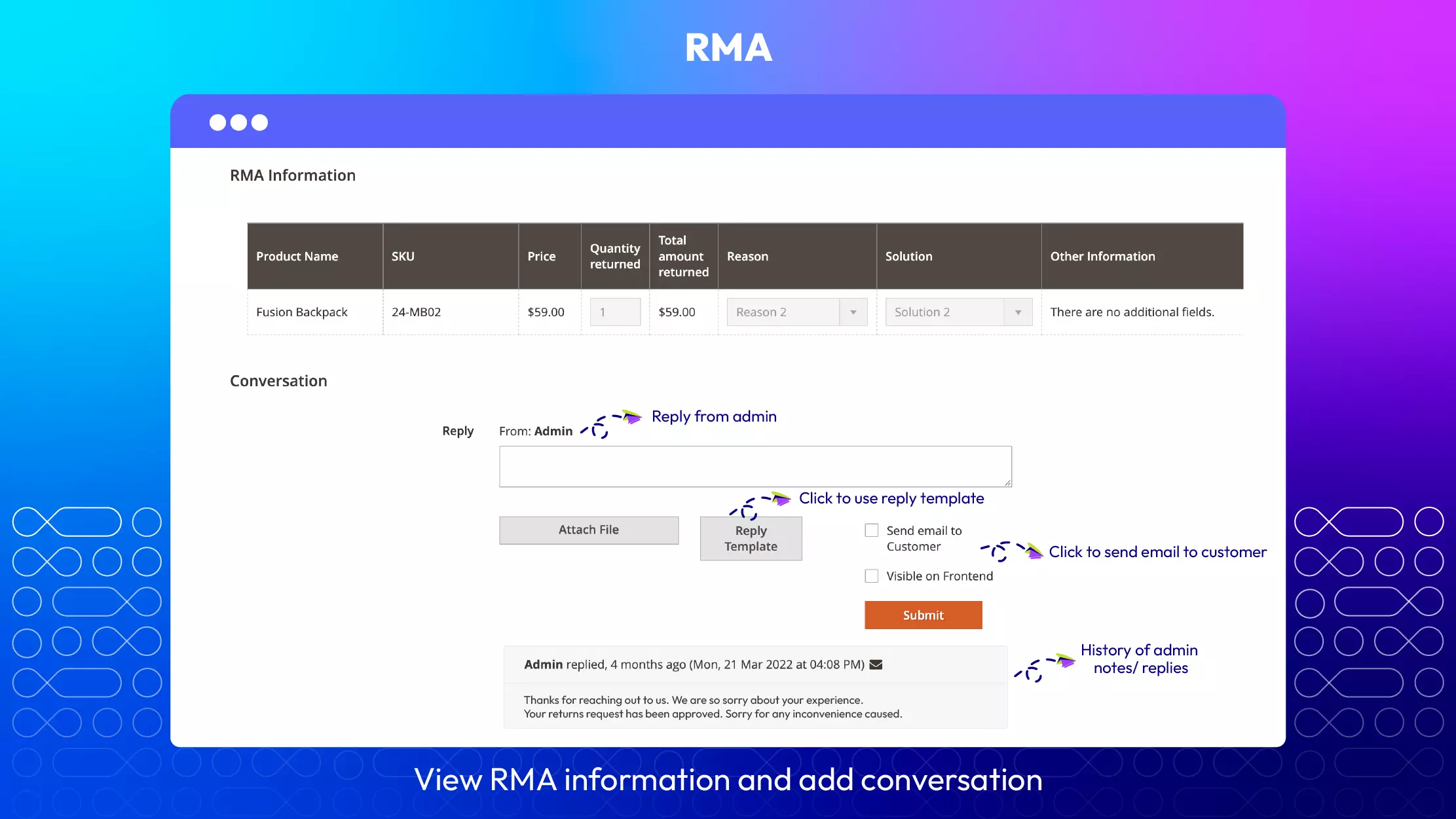Click the resize handle of reply textarea
This screenshot has width=1456, height=819.
(1007, 482)
